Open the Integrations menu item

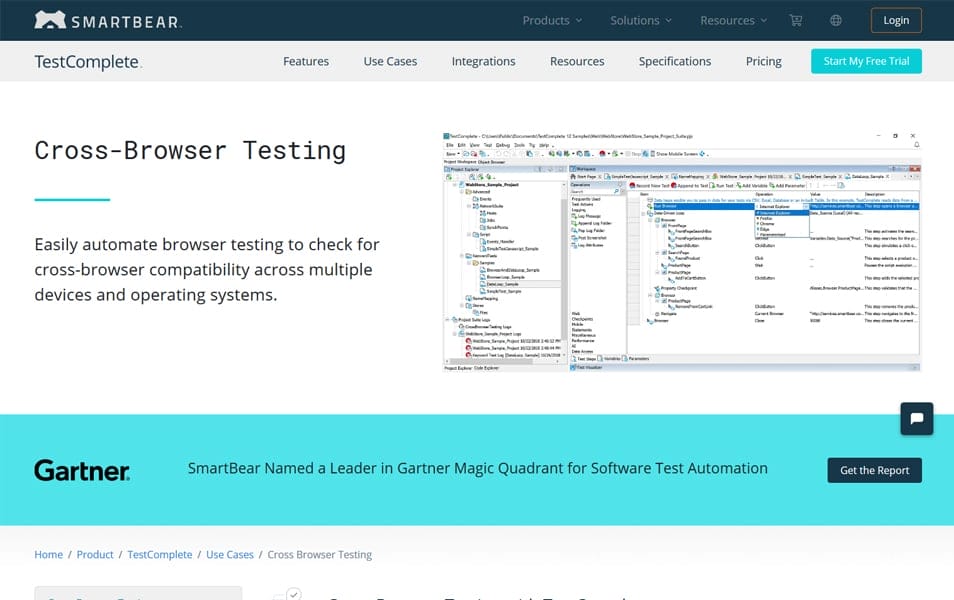pos(483,61)
